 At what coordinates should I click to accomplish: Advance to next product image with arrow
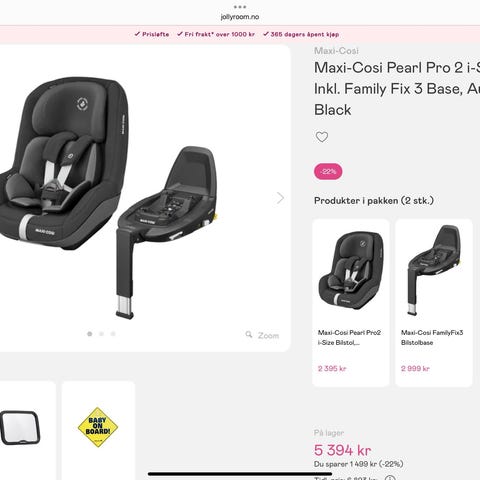280,198
